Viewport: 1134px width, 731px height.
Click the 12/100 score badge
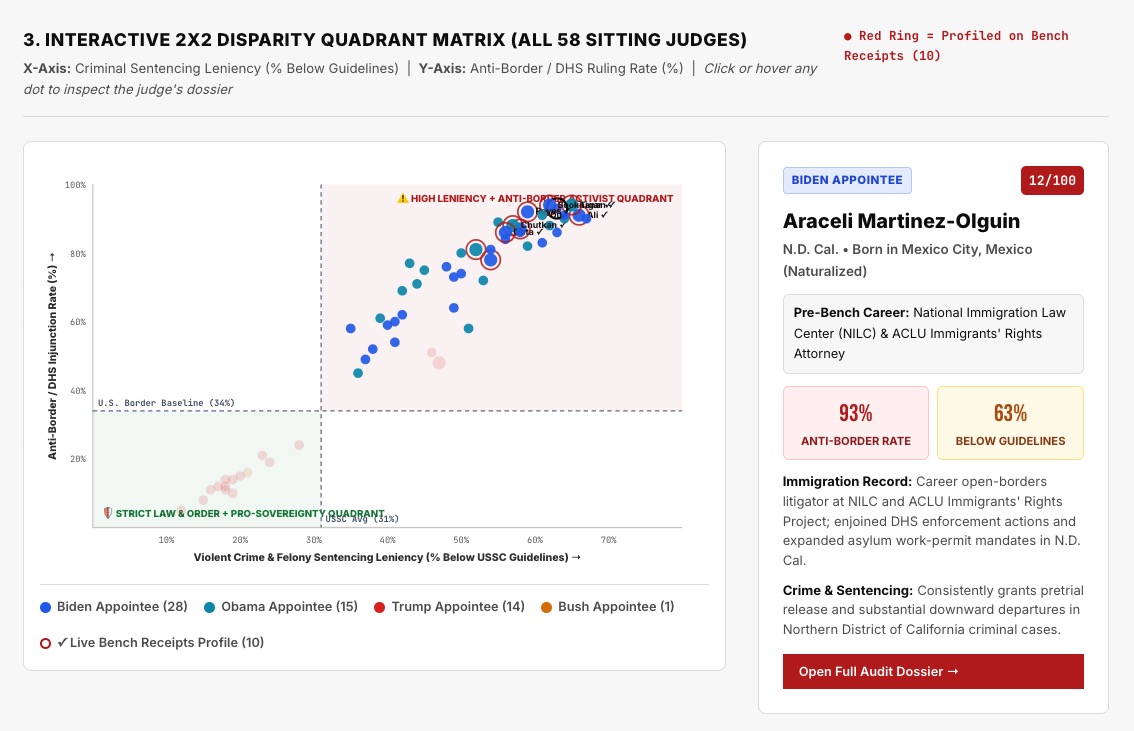point(1052,180)
